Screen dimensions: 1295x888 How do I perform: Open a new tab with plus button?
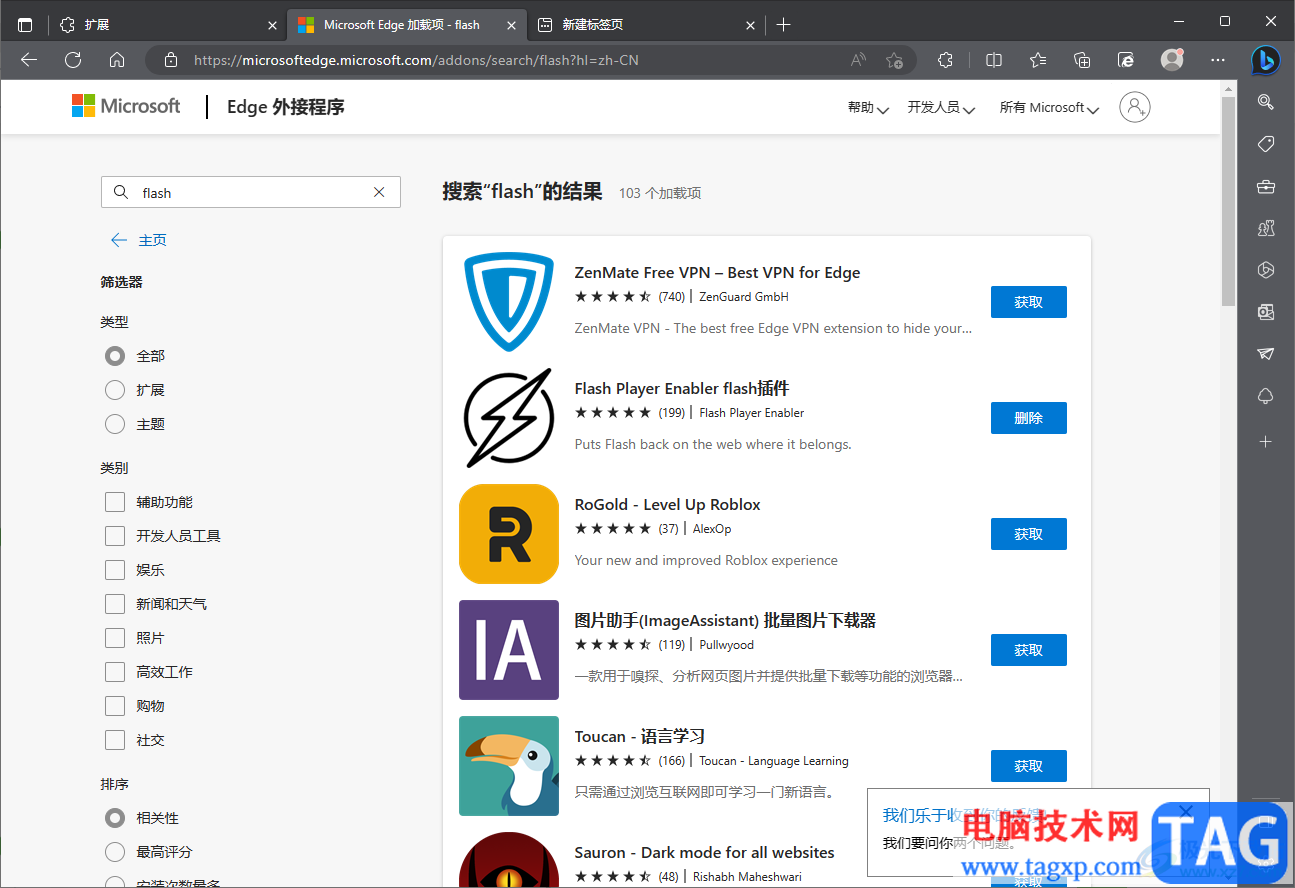point(784,24)
